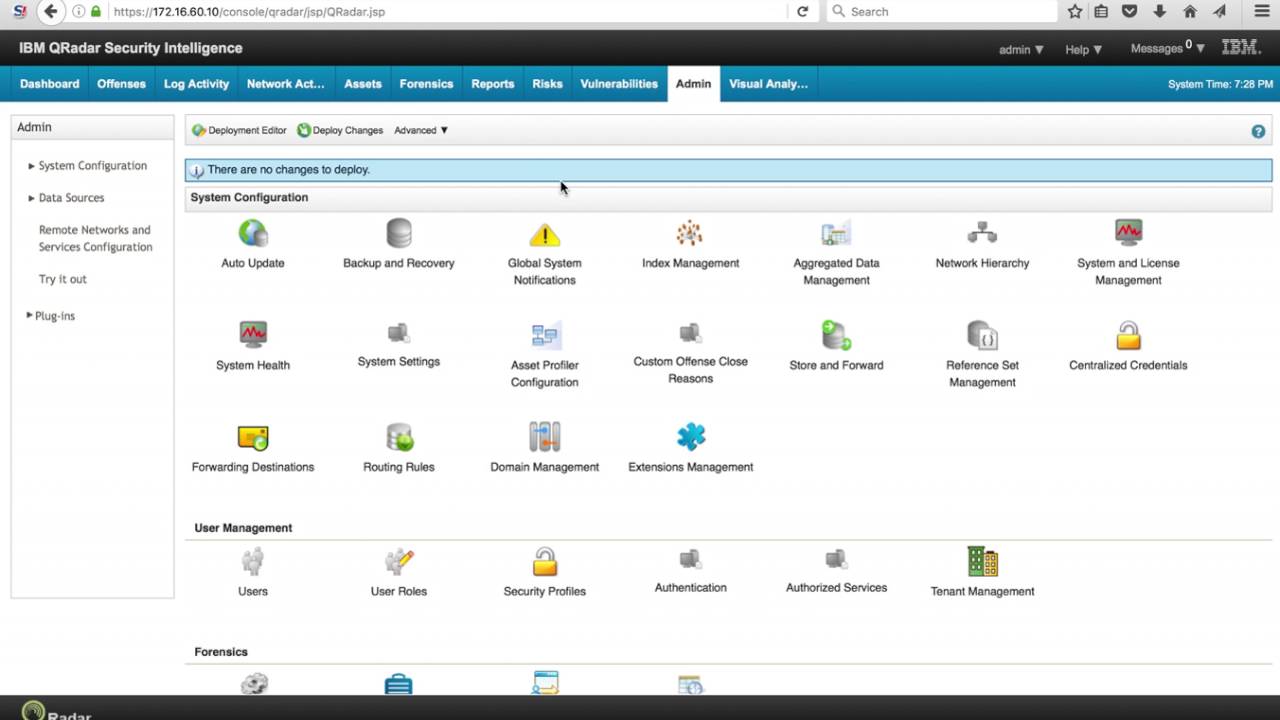Switch to the Visual Analytics tab
The image size is (1280, 720).
[x=768, y=84]
